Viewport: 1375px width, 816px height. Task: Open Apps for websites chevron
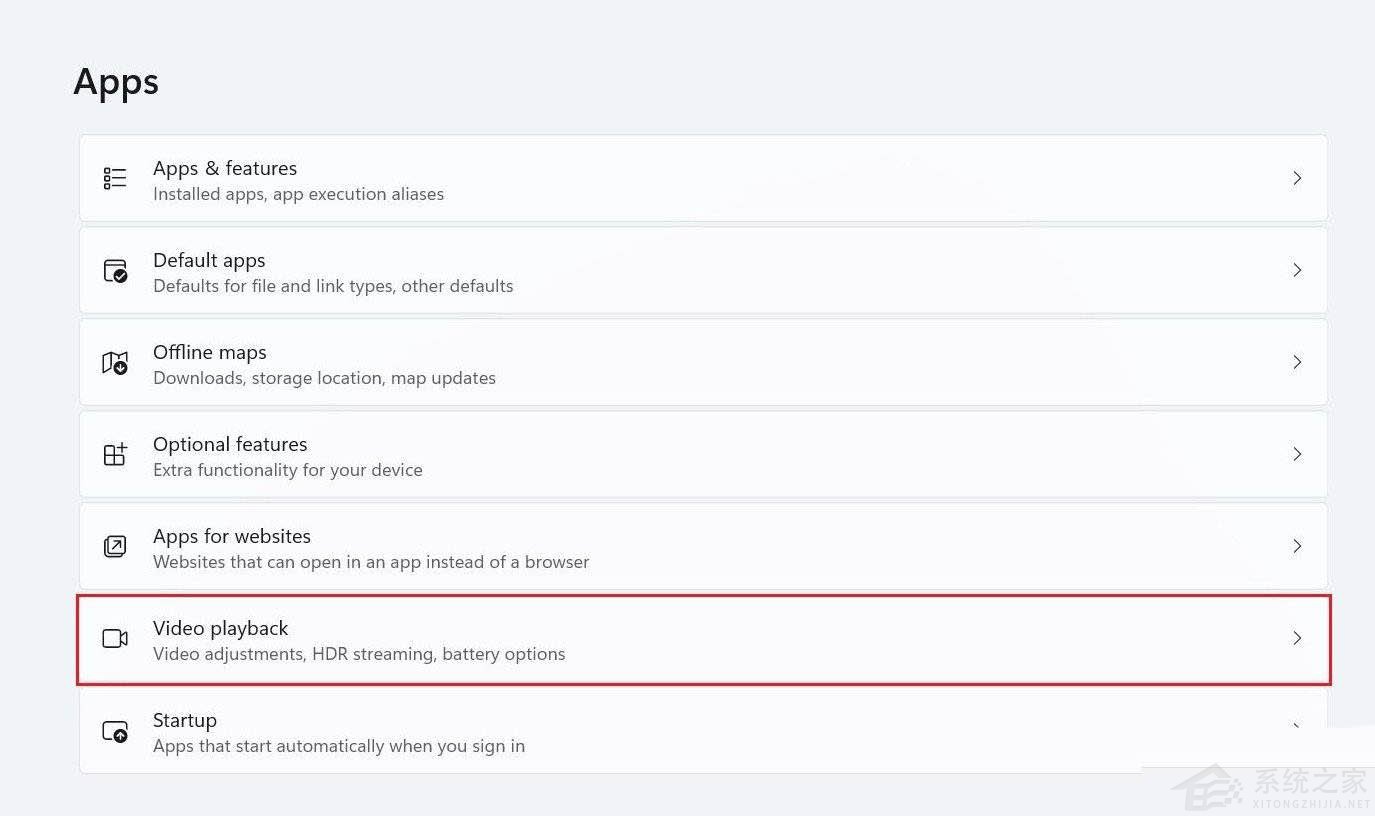click(x=1297, y=546)
